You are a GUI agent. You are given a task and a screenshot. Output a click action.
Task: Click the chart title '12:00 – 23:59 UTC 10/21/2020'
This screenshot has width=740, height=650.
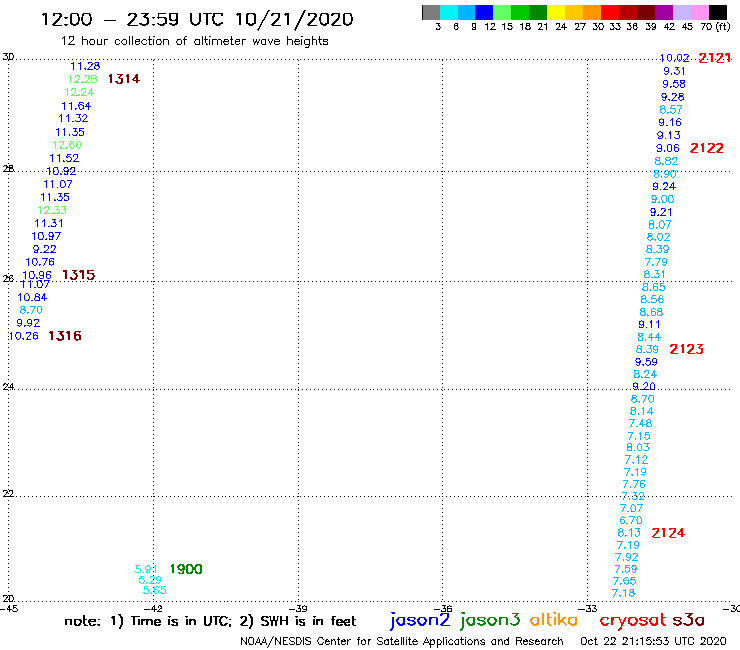(x=197, y=19)
